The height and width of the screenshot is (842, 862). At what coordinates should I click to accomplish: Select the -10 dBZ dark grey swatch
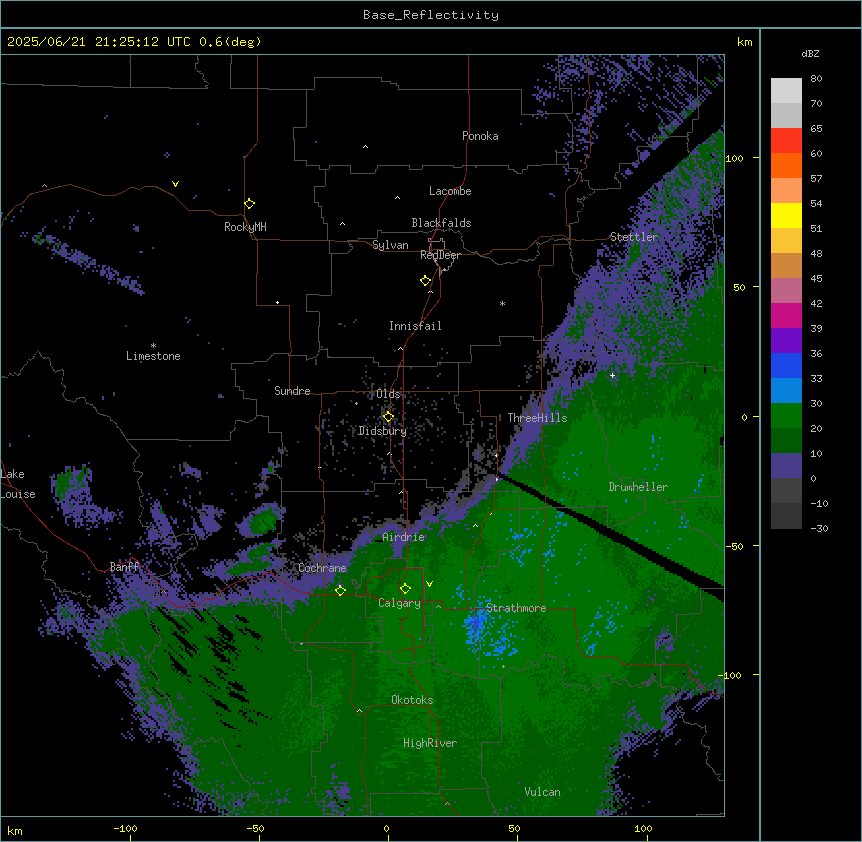pos(786,516)
